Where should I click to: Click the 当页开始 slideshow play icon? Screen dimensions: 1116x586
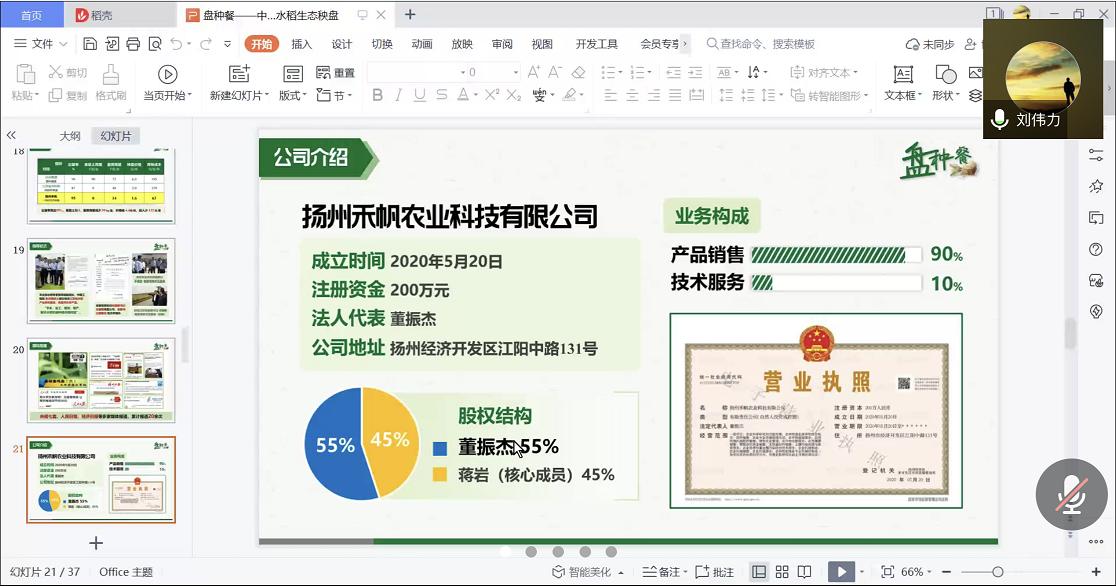pos(168,74)
